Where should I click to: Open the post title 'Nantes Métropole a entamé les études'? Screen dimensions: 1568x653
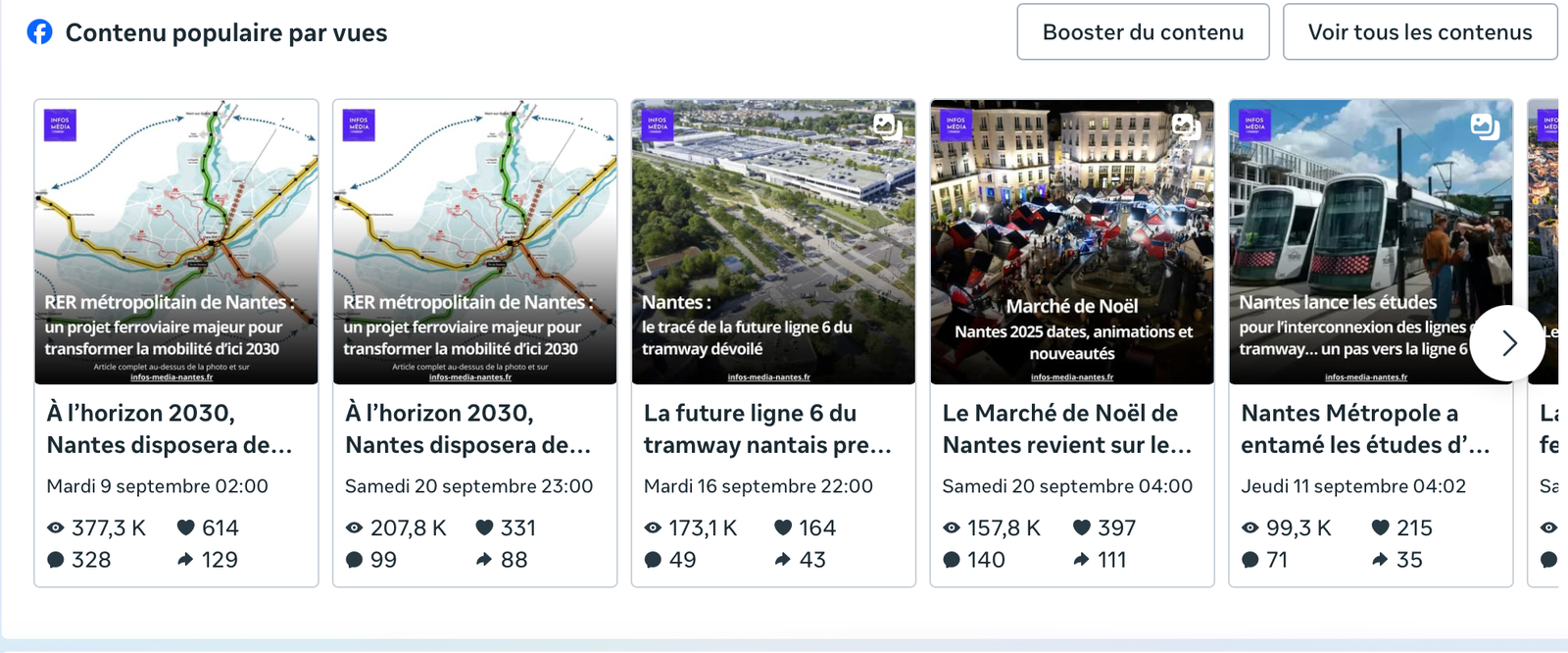[x=1364, y=428]
